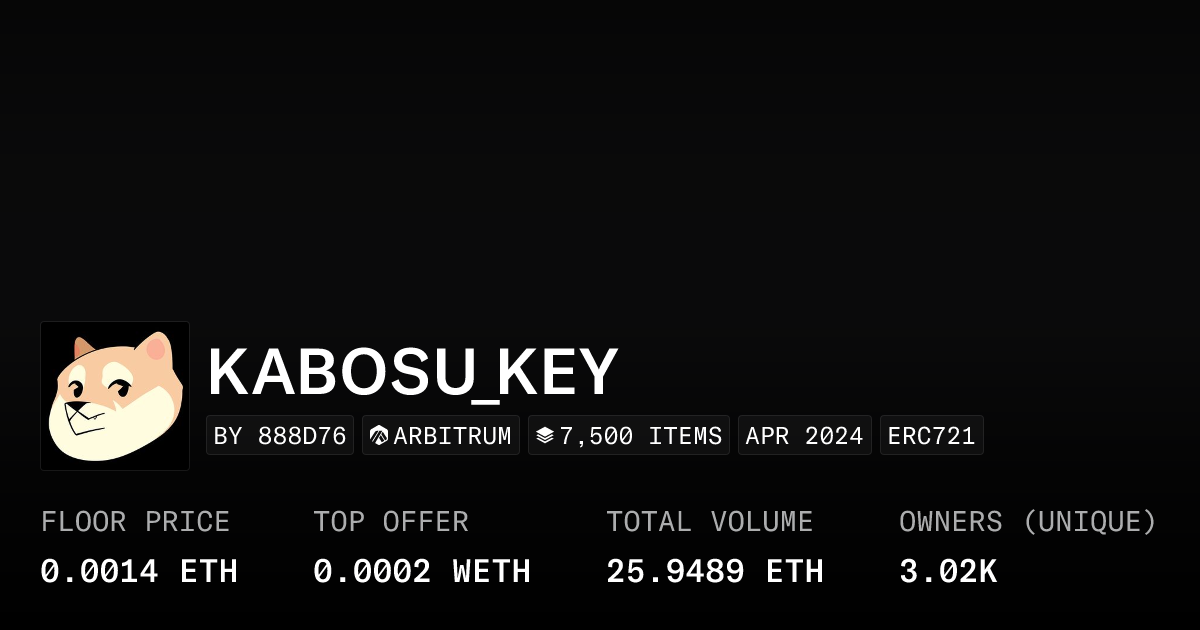This screenshot has height=630, width=1200.
Task: Select the 7,500 ITEMS text
Action: 640,436
